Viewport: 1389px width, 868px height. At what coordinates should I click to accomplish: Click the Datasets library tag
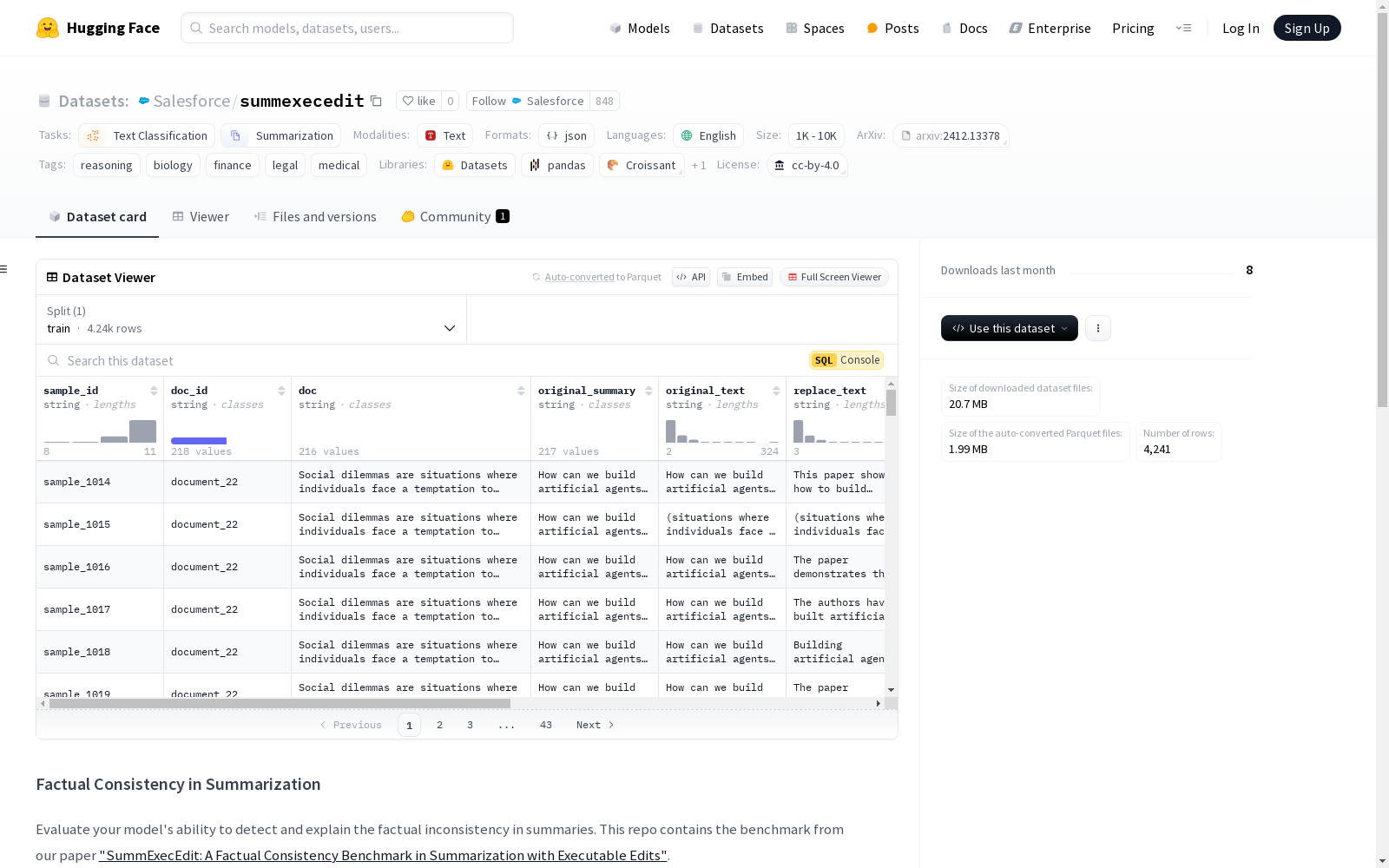[475, 165]
